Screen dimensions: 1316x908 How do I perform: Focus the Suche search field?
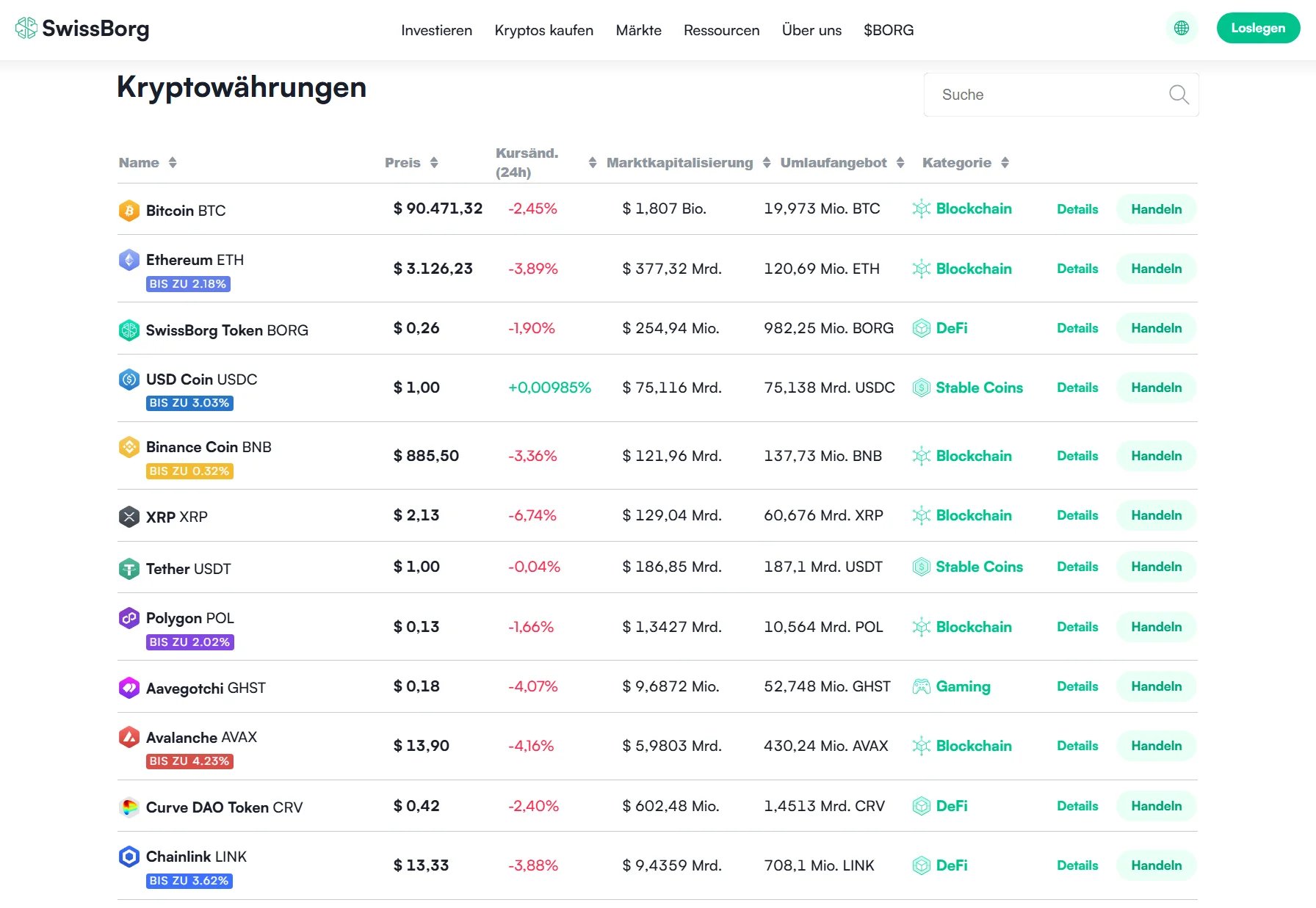click(1061, 95)
